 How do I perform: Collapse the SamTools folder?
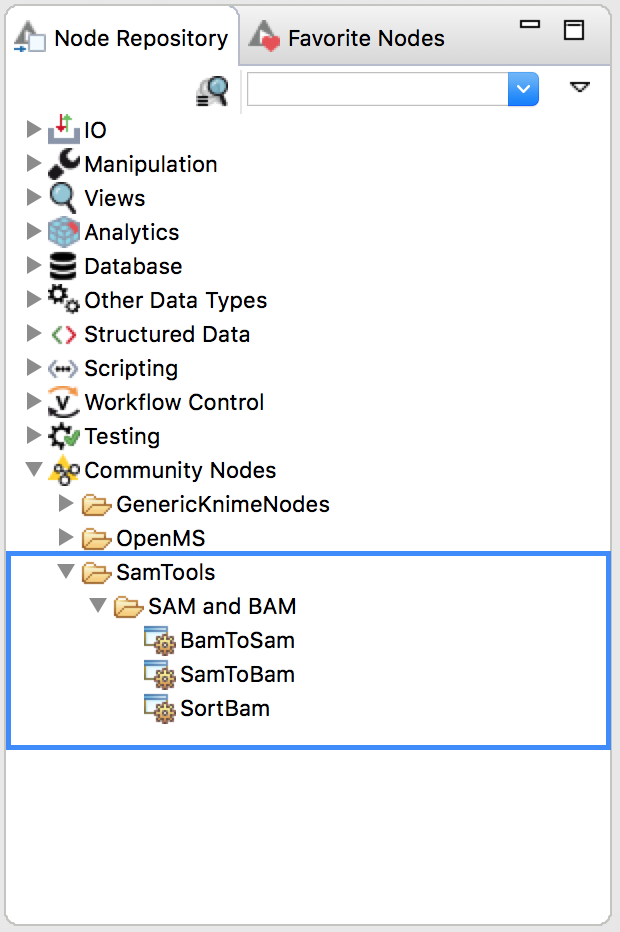[x=66, y=572]
